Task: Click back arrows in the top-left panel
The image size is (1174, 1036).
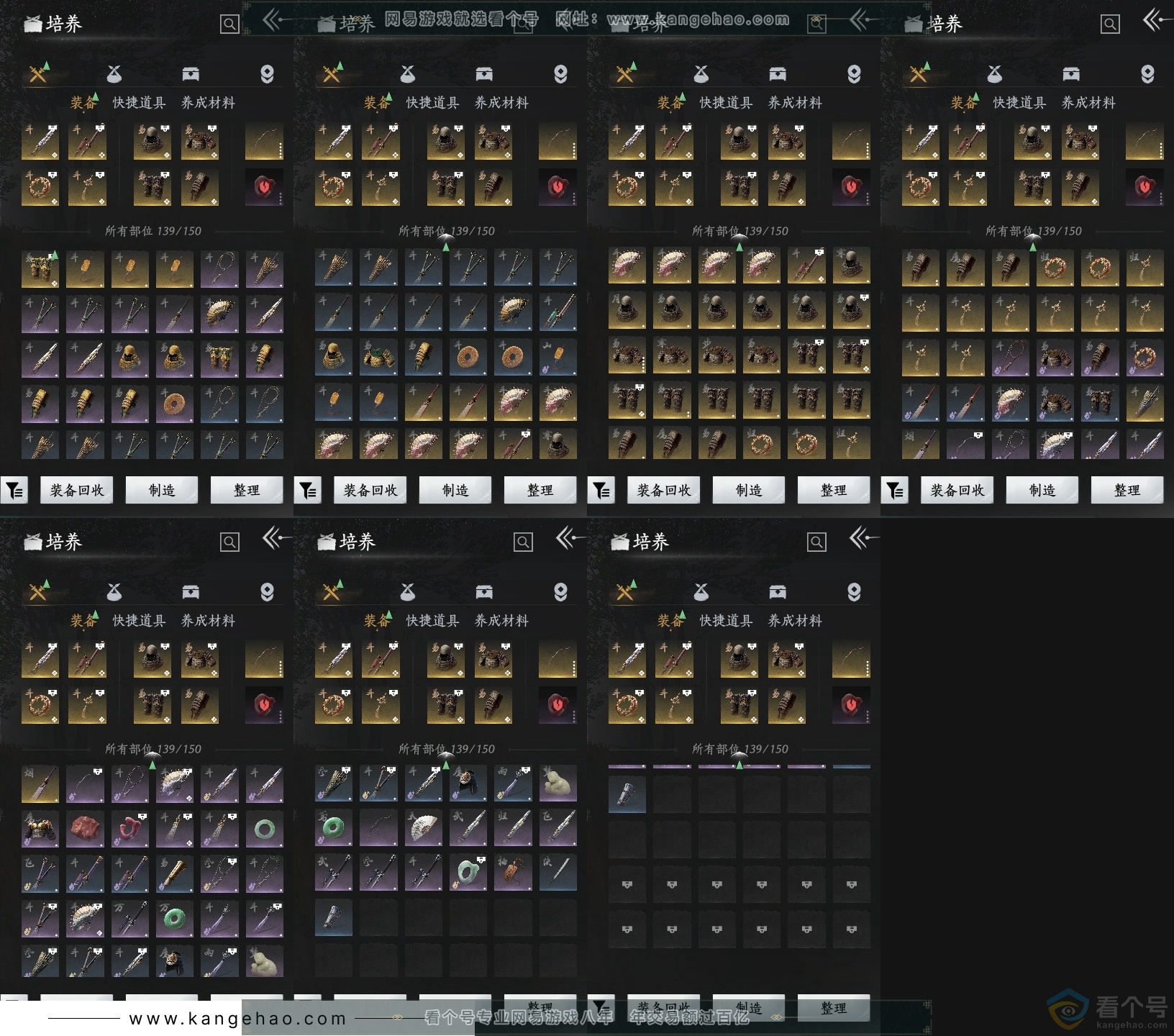Action: (276, 20)
